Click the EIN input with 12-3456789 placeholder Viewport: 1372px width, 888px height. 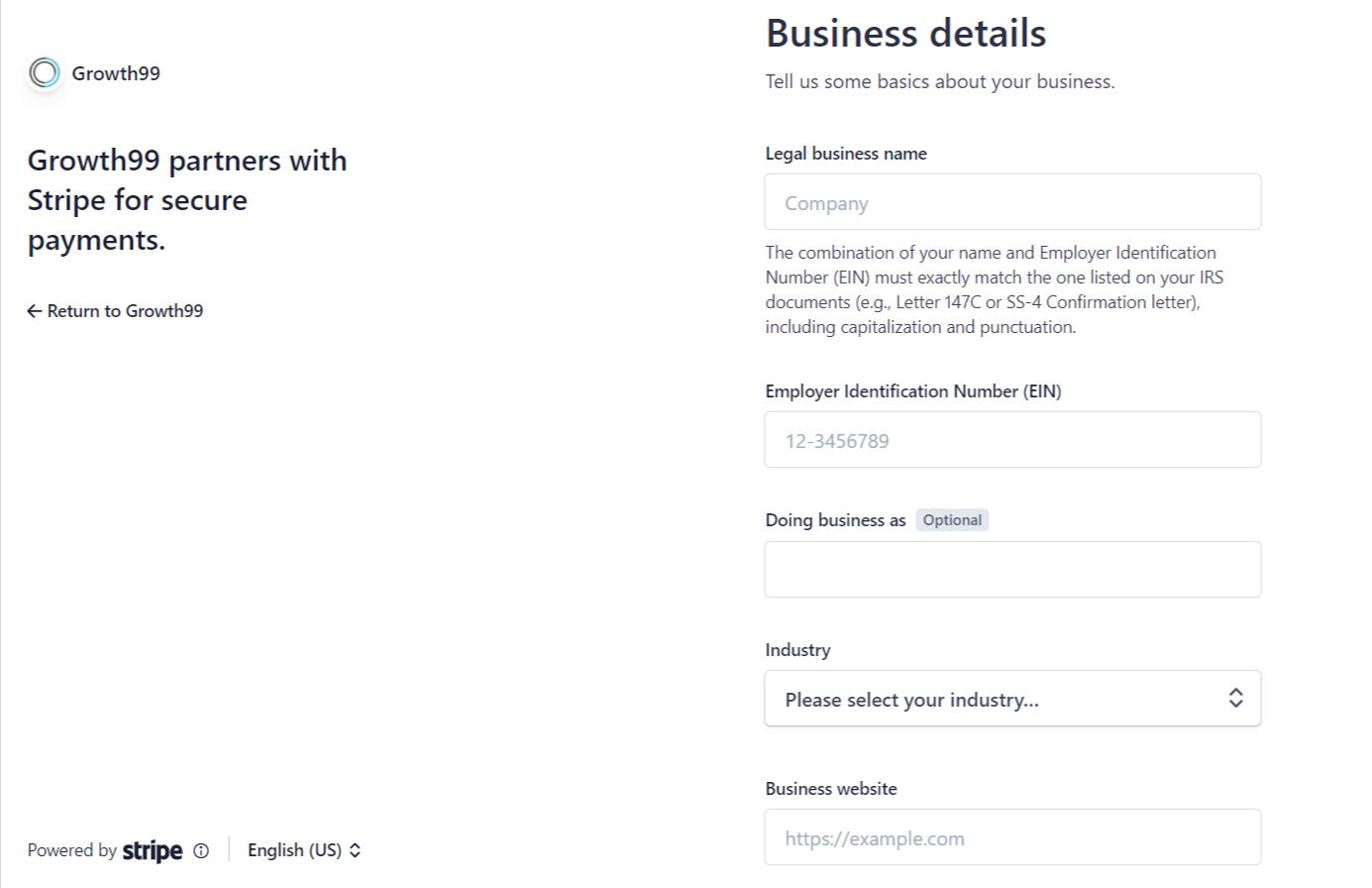(1012, 440)
